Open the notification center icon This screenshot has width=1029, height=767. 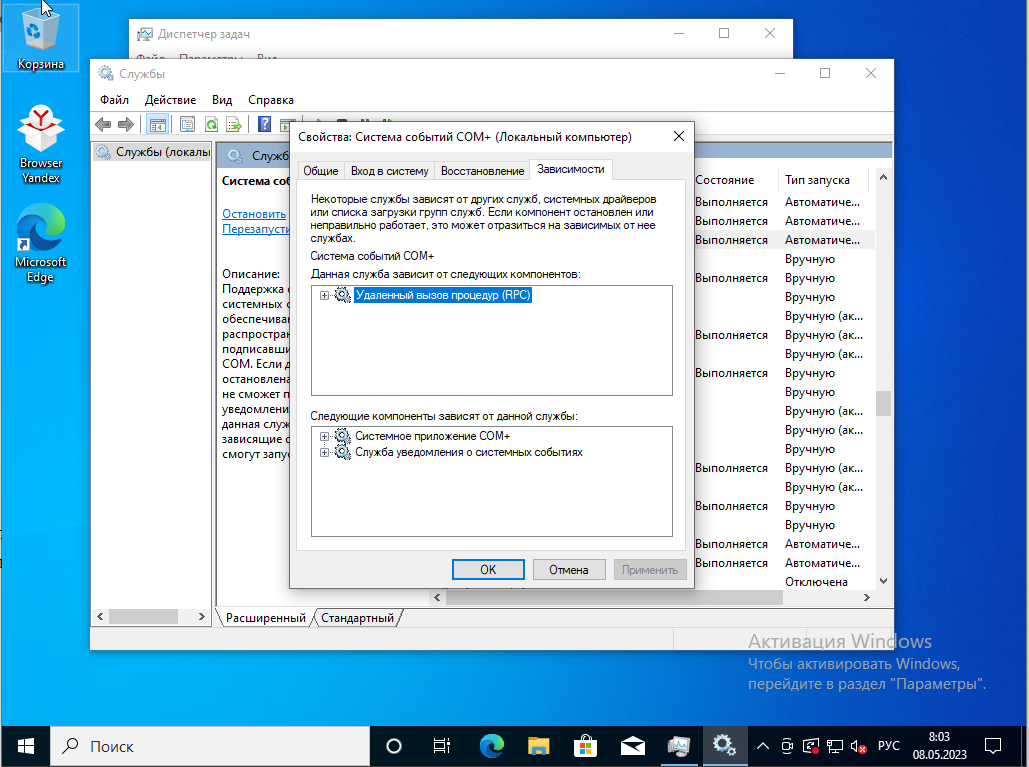993,746
